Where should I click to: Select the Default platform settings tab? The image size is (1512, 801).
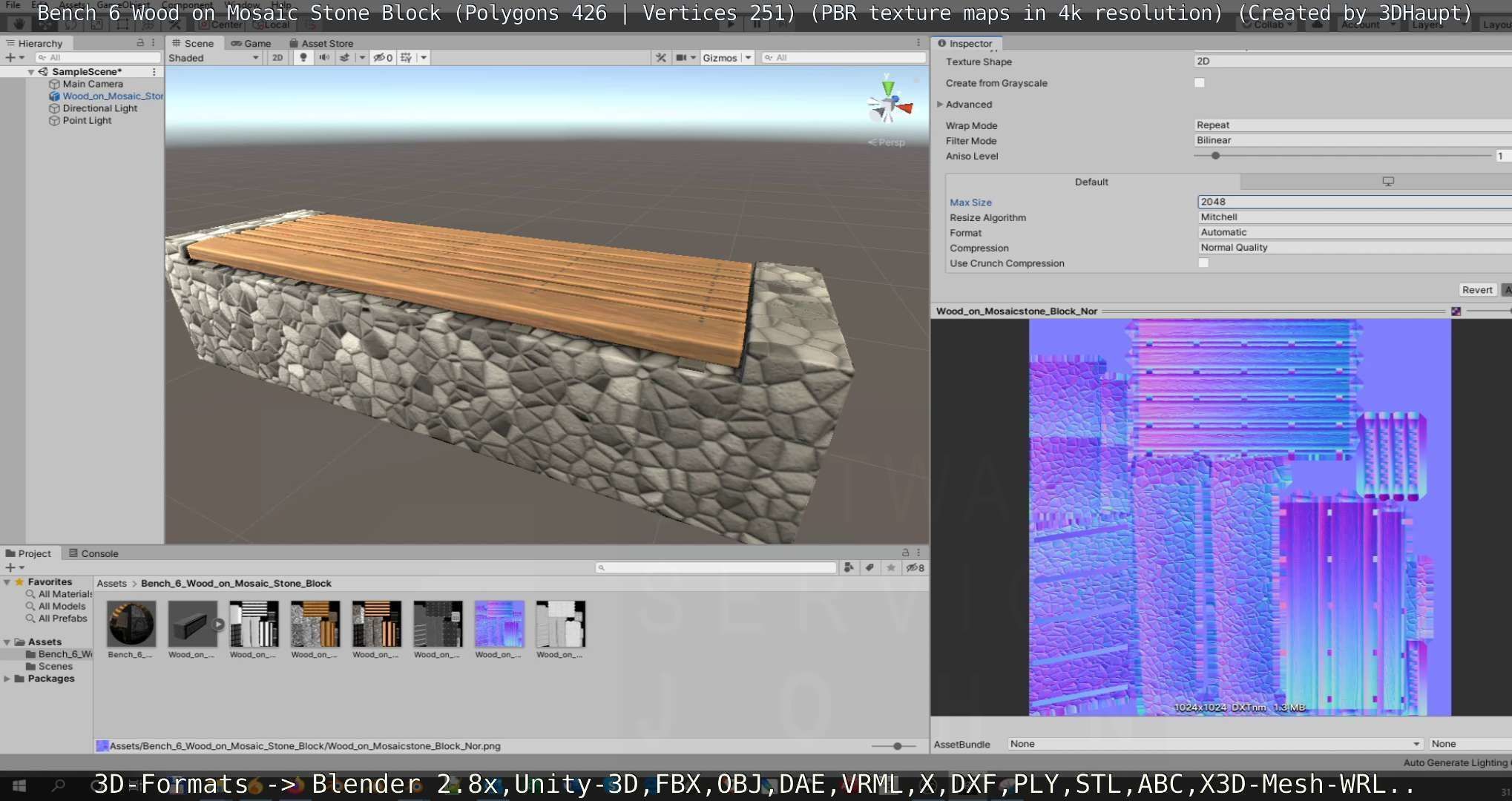point(1091,182)
